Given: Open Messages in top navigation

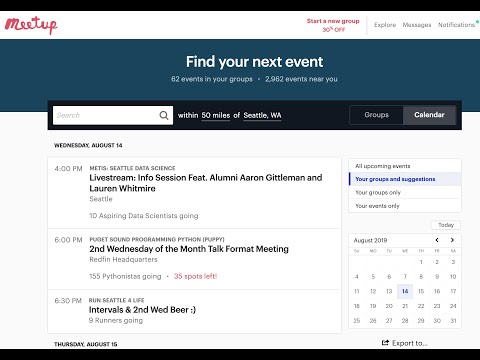Looking at the screenshot, I should (x=417, y=25).
